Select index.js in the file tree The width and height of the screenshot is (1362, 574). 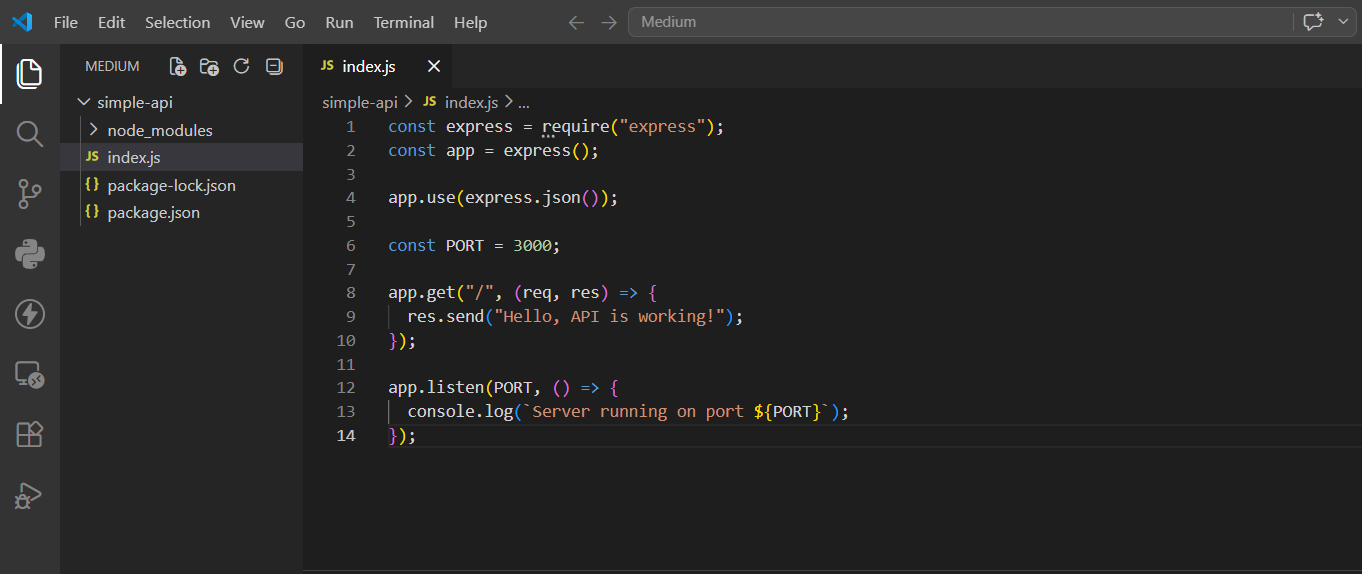[x=182, y=157]
